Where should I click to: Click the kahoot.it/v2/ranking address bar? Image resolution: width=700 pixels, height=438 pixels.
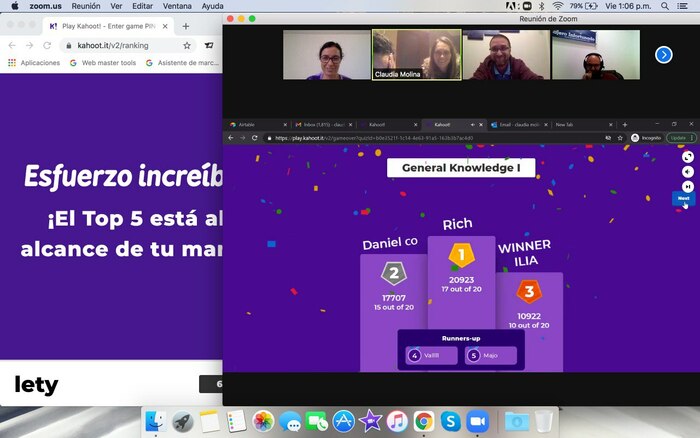(127, 46)
